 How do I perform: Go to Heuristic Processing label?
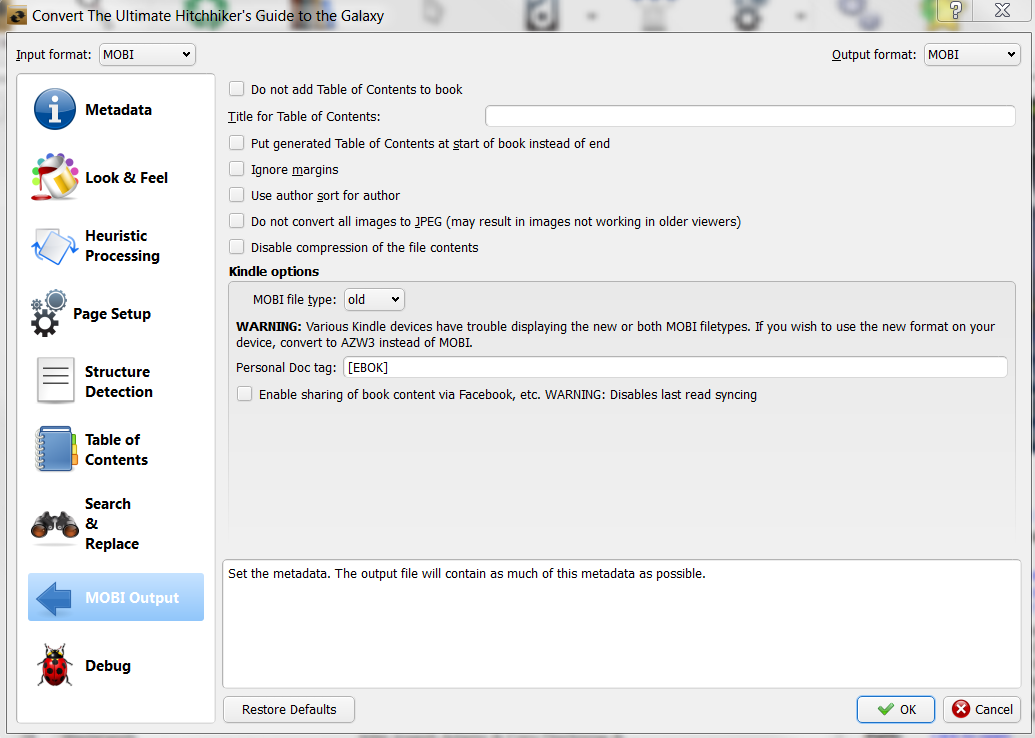tap(122, 246)
